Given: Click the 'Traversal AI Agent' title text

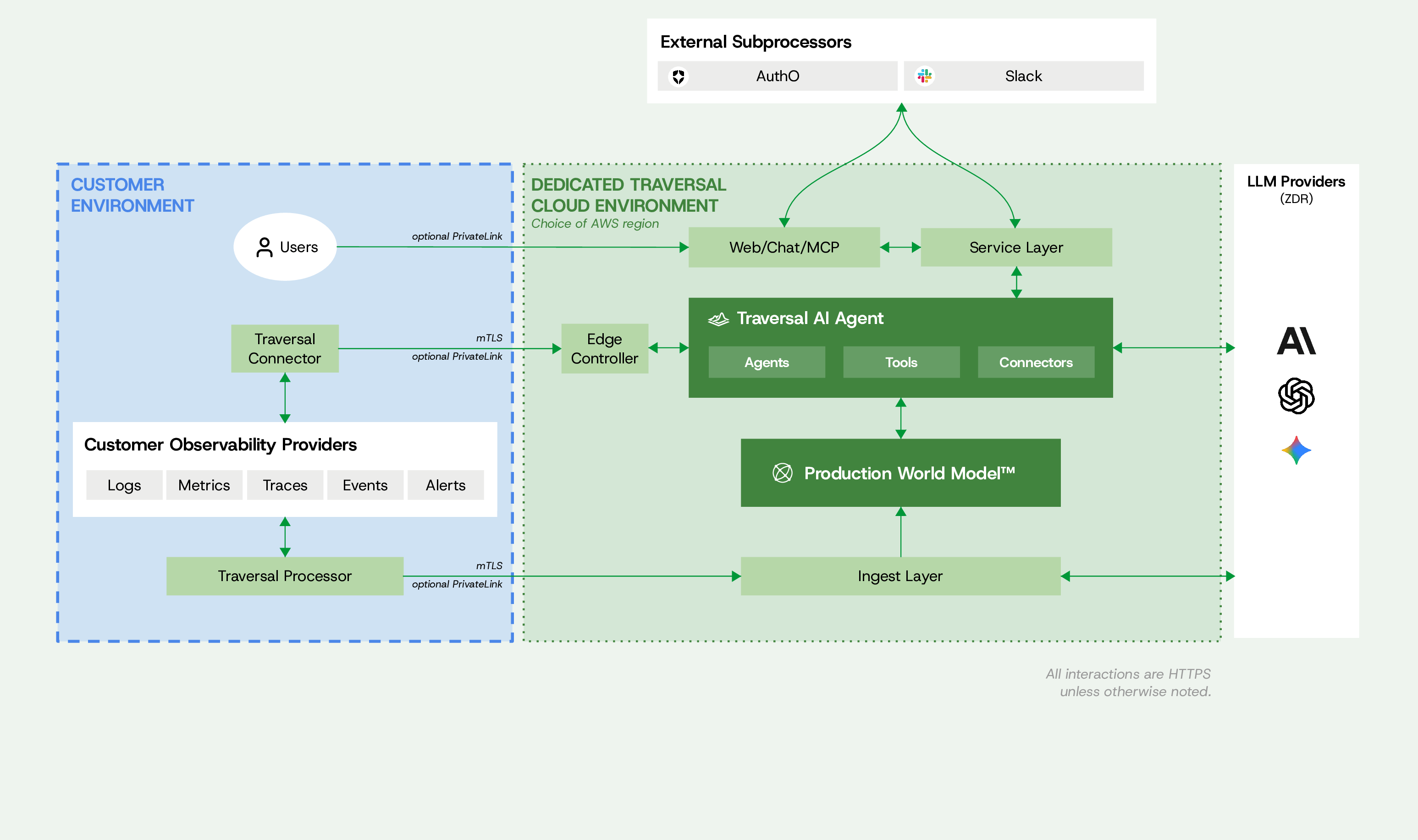Looking at the screenshot, I should 810,318.
